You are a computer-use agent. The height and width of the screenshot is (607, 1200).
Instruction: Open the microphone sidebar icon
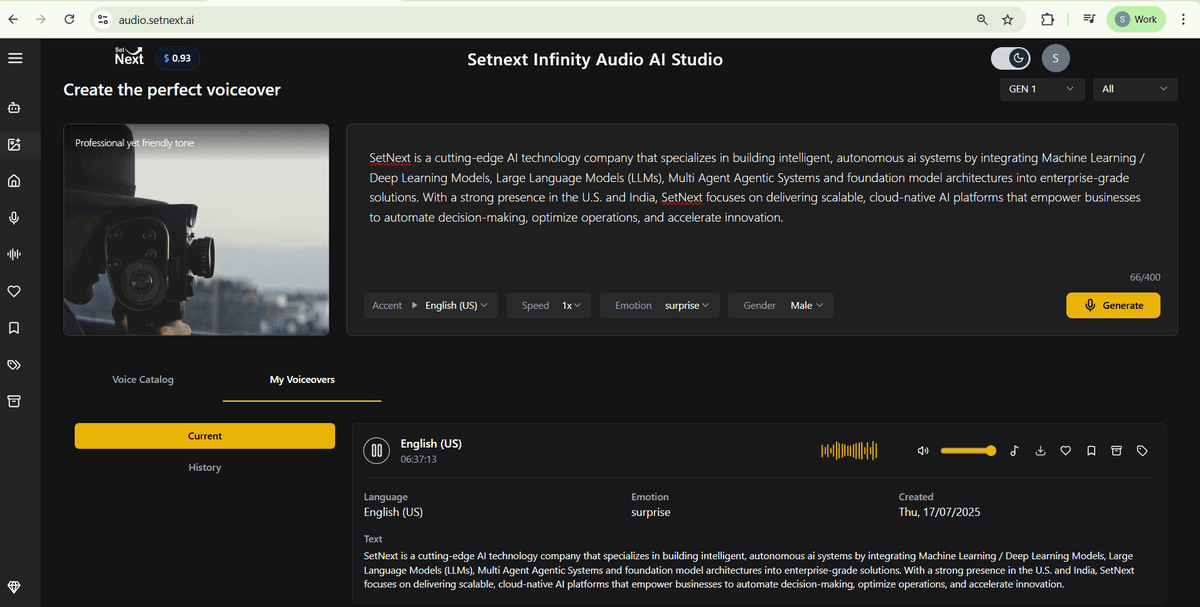tap(14, 218)
